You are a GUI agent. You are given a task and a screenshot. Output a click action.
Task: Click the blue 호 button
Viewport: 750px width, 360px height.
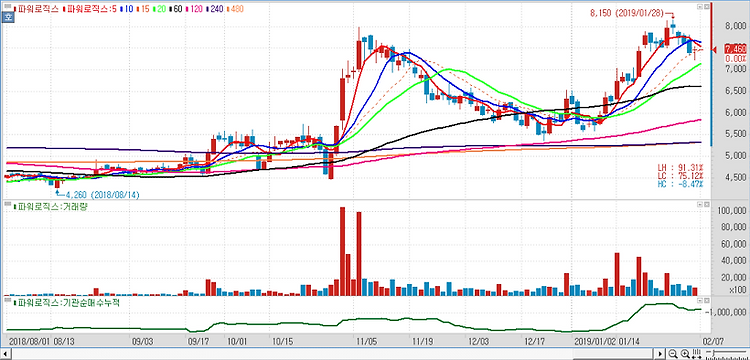pyautogui.click(x=8, y=18)
